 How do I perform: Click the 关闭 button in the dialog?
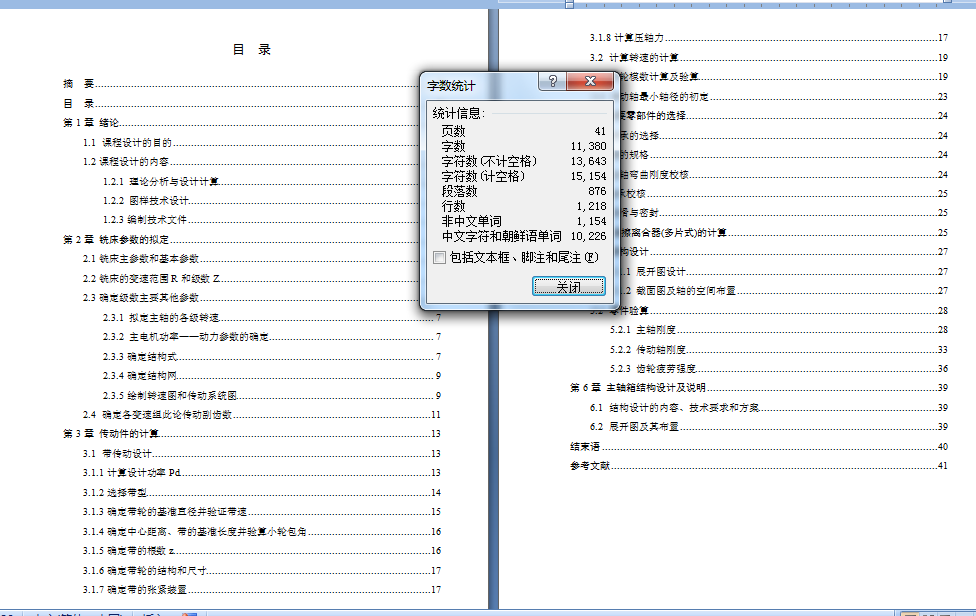(568, 286)
